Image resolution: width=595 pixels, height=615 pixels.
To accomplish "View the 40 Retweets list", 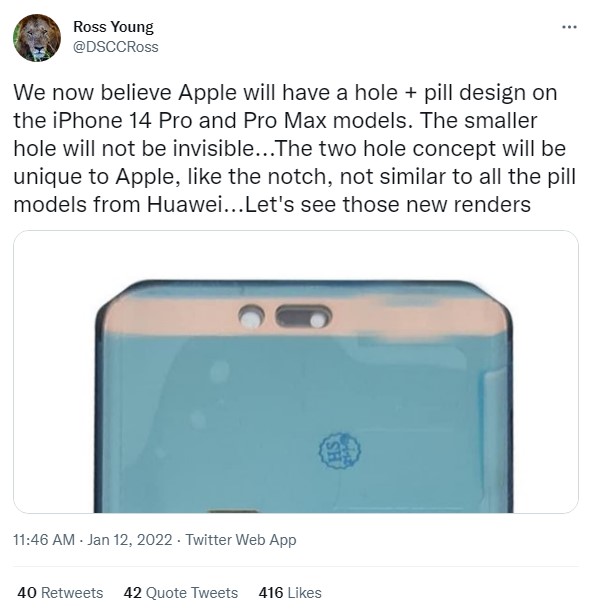I will [x=60, y=592].
